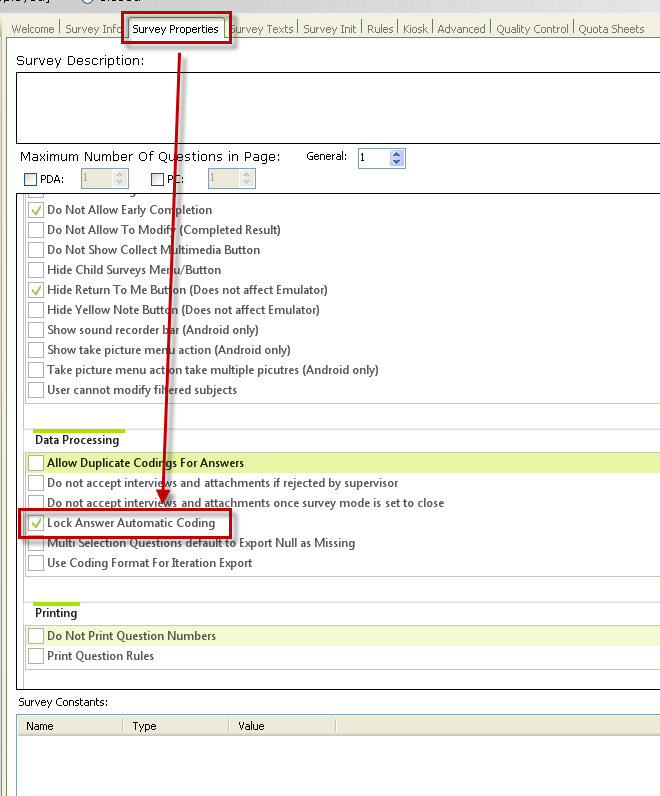Switch to the Kiosk tab
660x796 pixels.
[415, 29]
